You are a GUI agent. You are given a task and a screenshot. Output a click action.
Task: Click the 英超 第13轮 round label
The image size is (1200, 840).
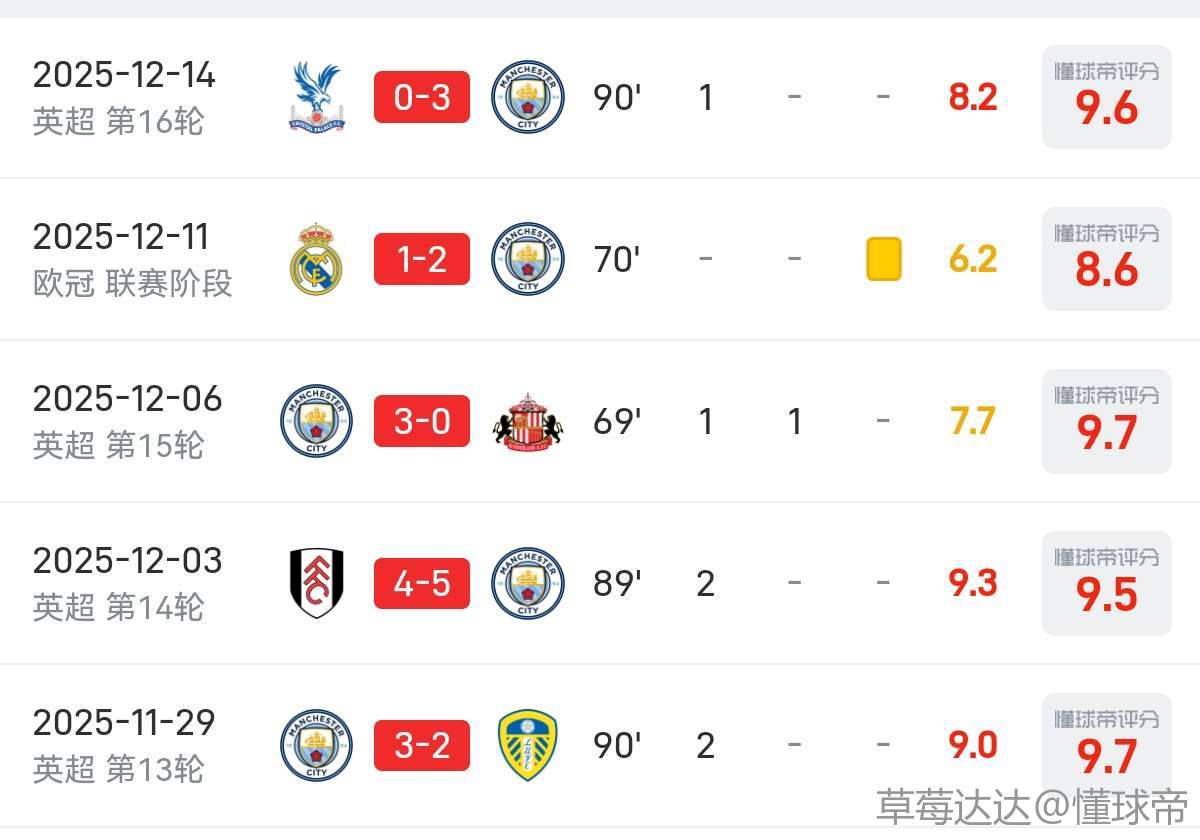point(118,769)
